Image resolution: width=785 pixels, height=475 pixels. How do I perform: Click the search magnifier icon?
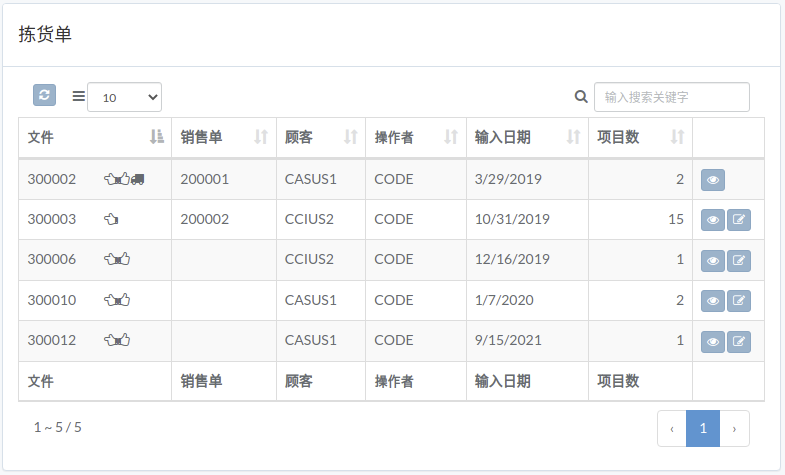(581, 97)
